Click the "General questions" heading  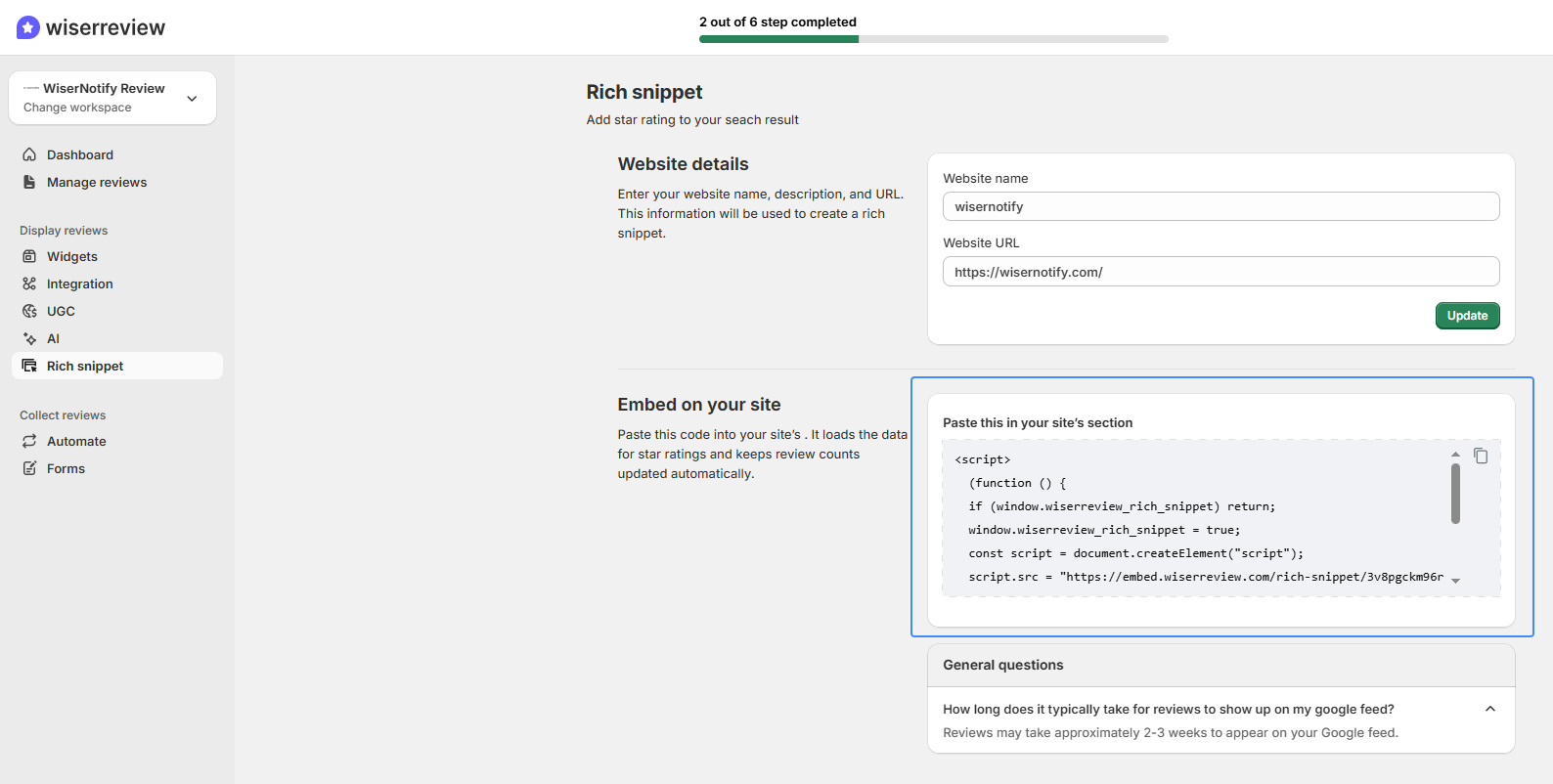(1002, 665)
